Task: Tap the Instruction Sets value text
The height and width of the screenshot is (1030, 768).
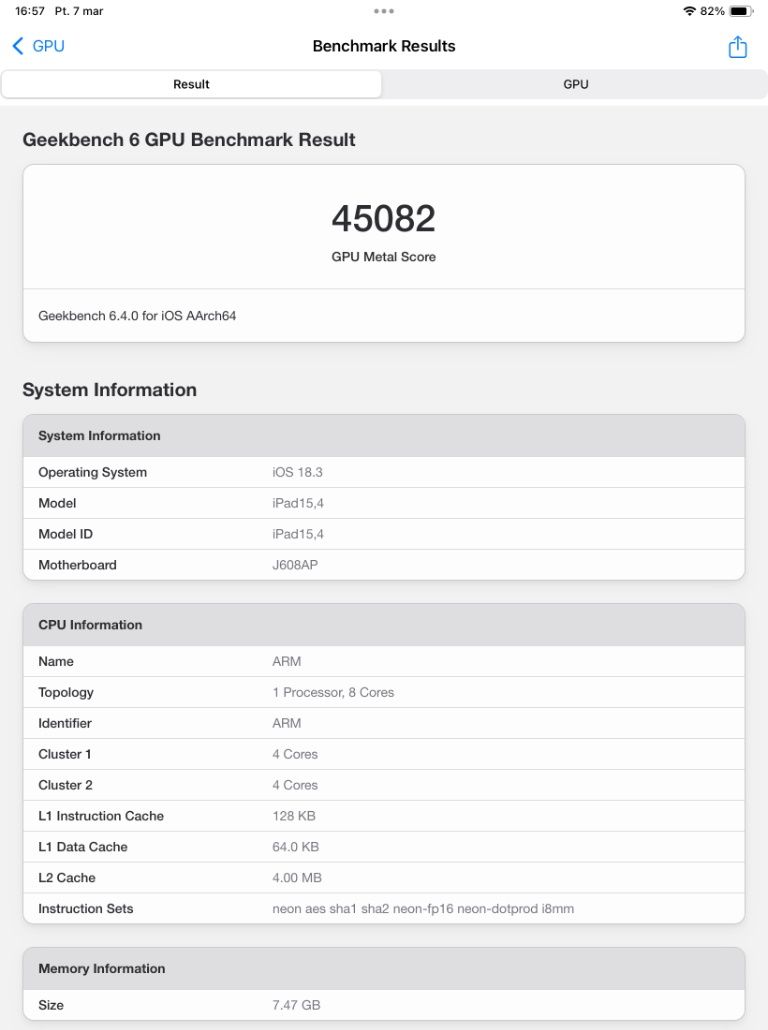Action: pos(423,908)
